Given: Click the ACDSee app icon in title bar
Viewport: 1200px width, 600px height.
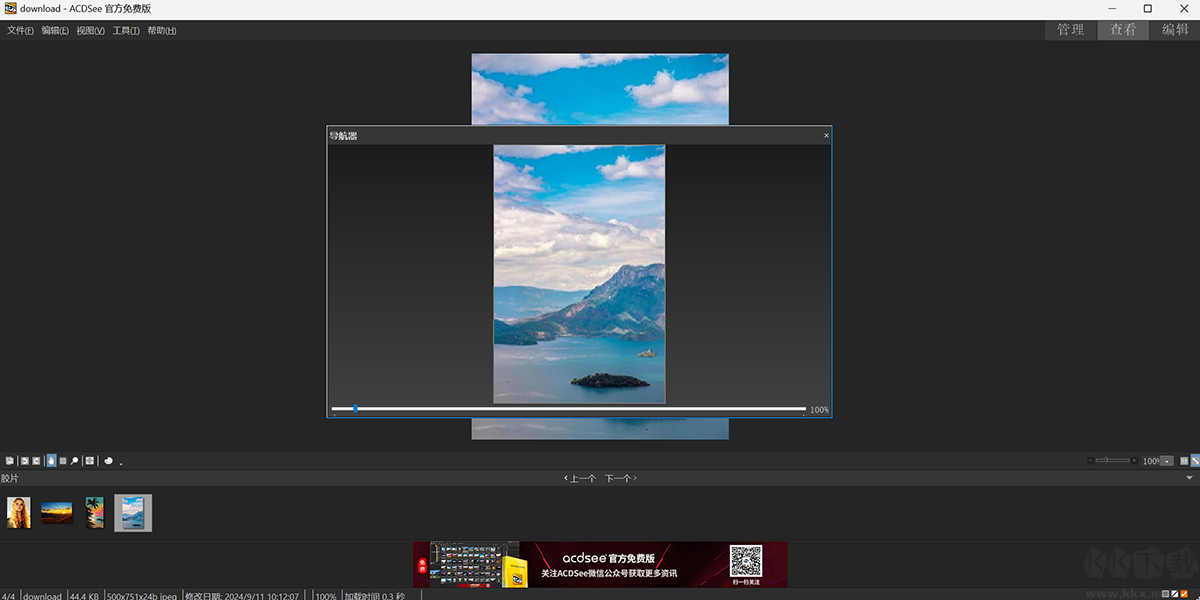Looking at the screenshot, I should [x=10, y=9].
